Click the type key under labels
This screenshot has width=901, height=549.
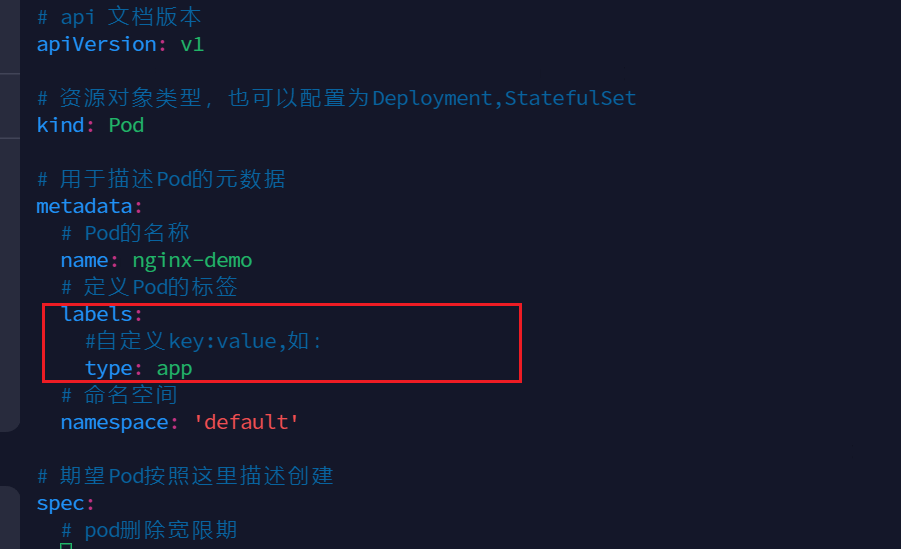(x=108, y=368)
